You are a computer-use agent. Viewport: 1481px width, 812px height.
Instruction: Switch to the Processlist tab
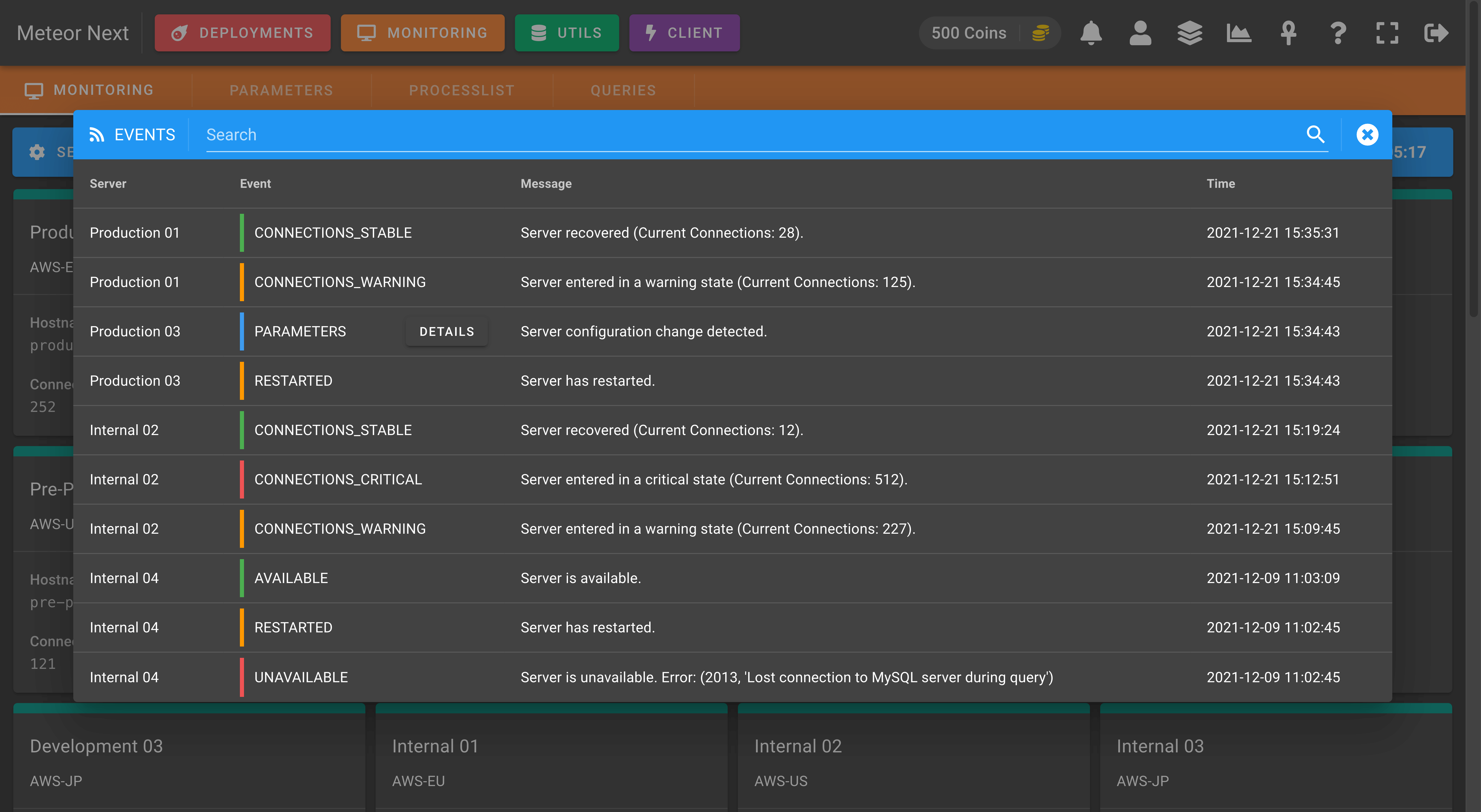(462, 90)
